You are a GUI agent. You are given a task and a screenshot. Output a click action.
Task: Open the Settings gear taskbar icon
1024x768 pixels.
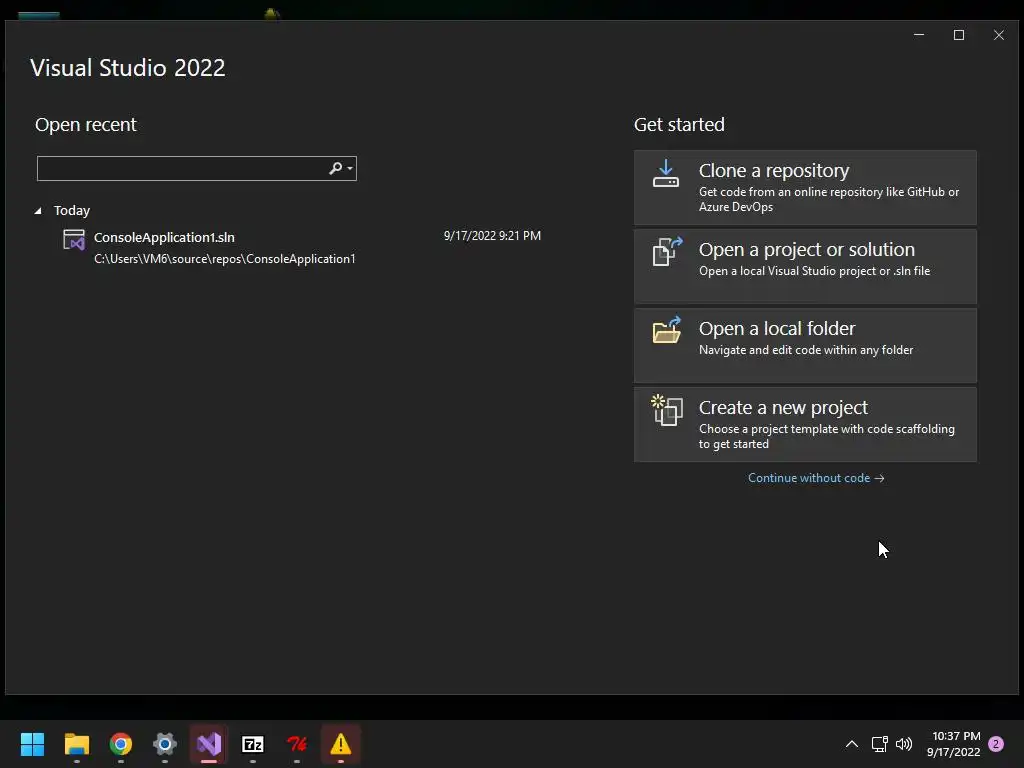165,744
